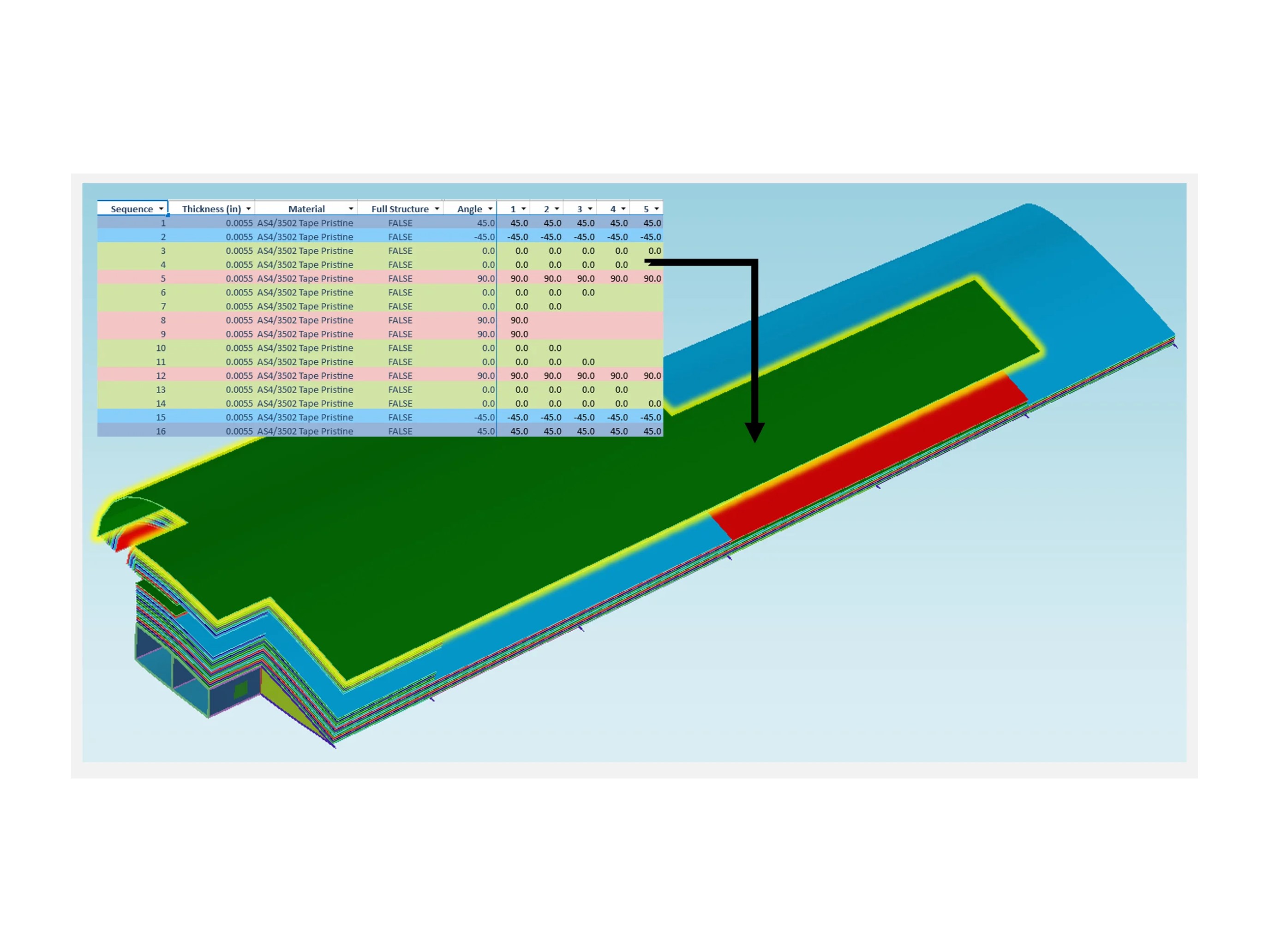The height and width of the screenshot is (952, 1269).
Task: Click column 3 value 0.0 in sequence 6 row
Action: 588,292
